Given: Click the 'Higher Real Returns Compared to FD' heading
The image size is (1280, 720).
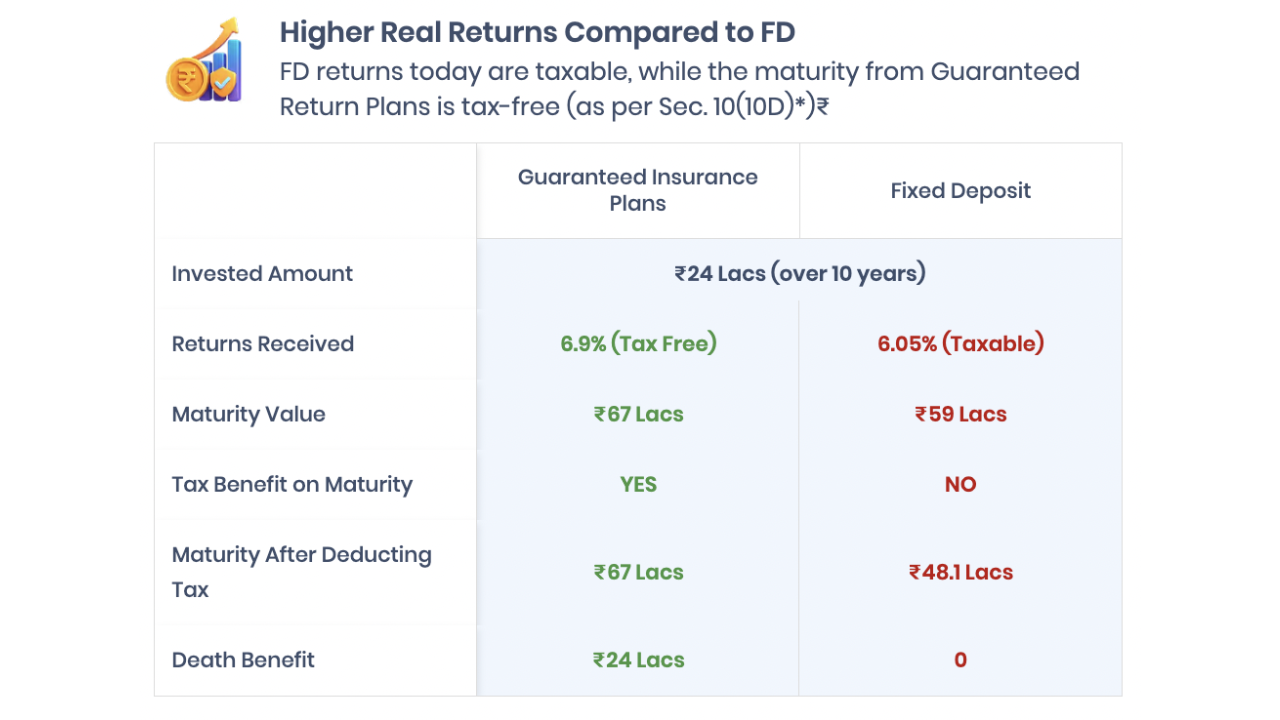Looking at the screenshot, I should pos(537,32).
